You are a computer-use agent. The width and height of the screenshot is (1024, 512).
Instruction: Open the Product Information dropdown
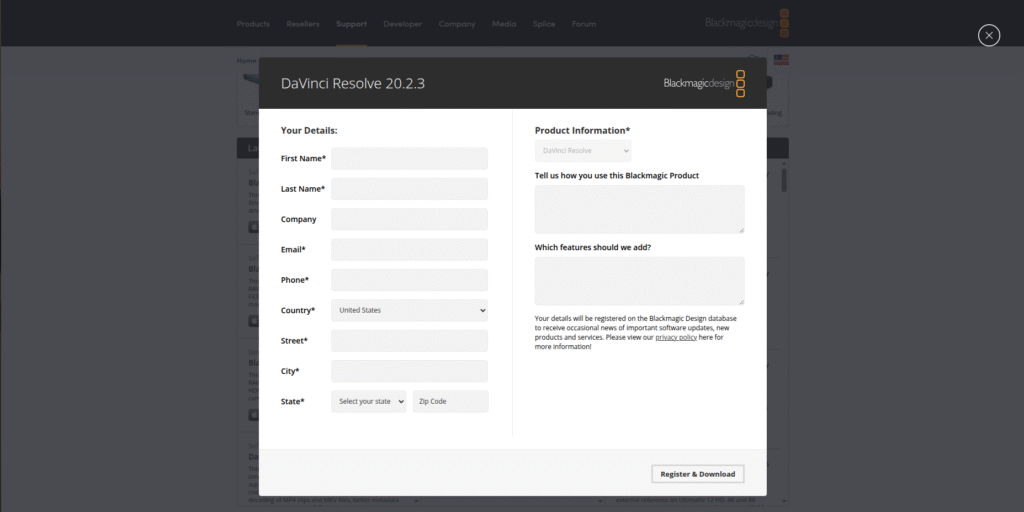583,150
